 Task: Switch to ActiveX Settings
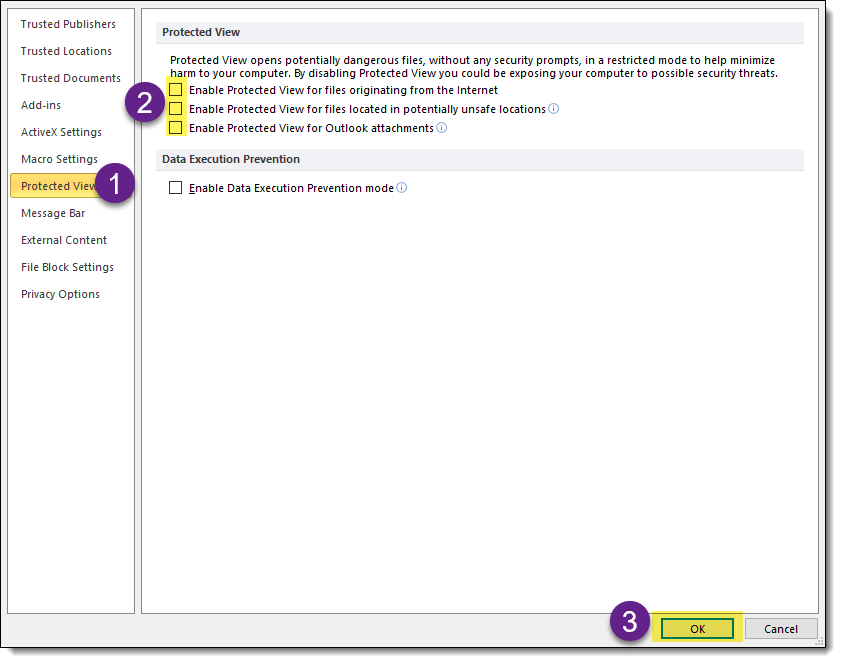(61, 132)
